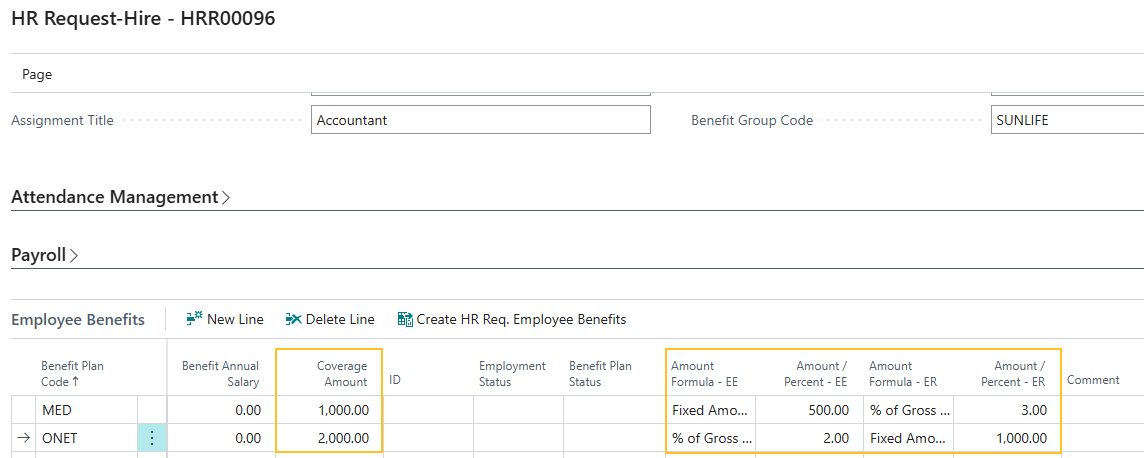
Task: Click the row selector arrow for ONET
Action: [24, 438]
